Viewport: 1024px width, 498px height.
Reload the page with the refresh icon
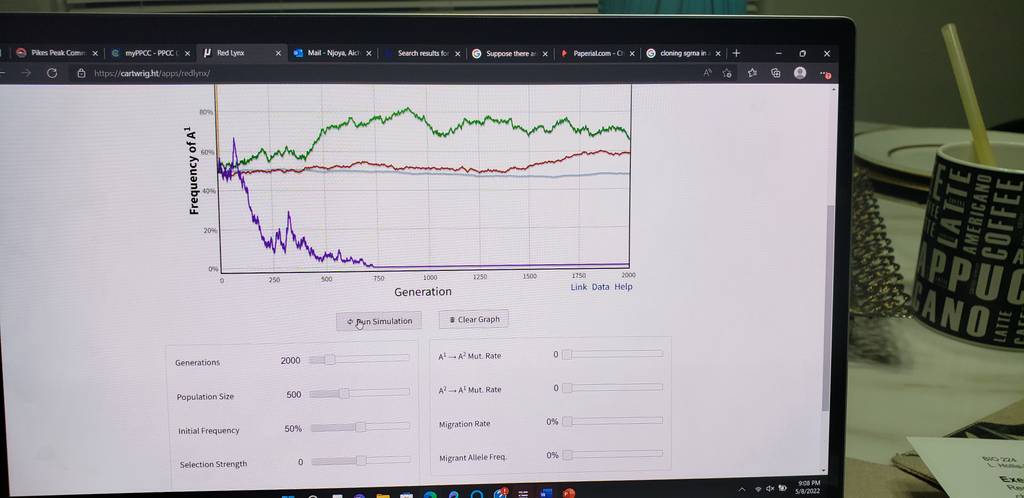(52, 73)
